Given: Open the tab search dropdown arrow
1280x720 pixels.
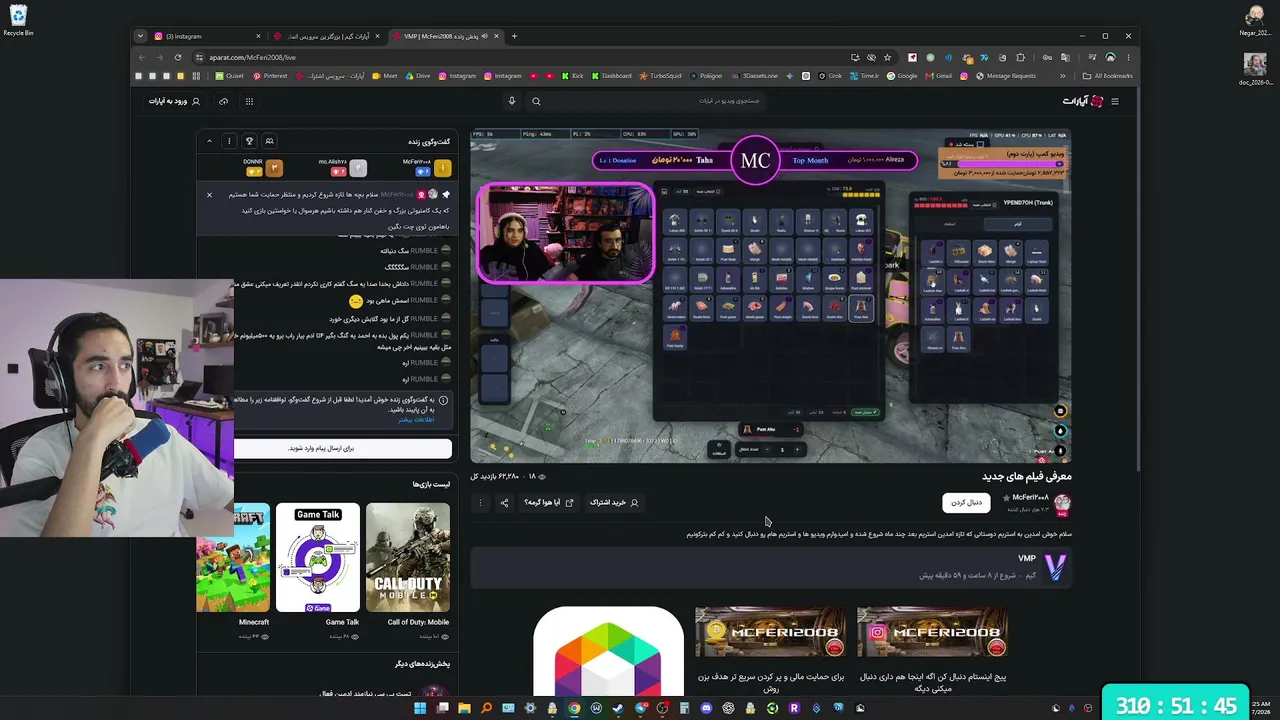Looking at the screenshot, I should (x=140, y=37).
